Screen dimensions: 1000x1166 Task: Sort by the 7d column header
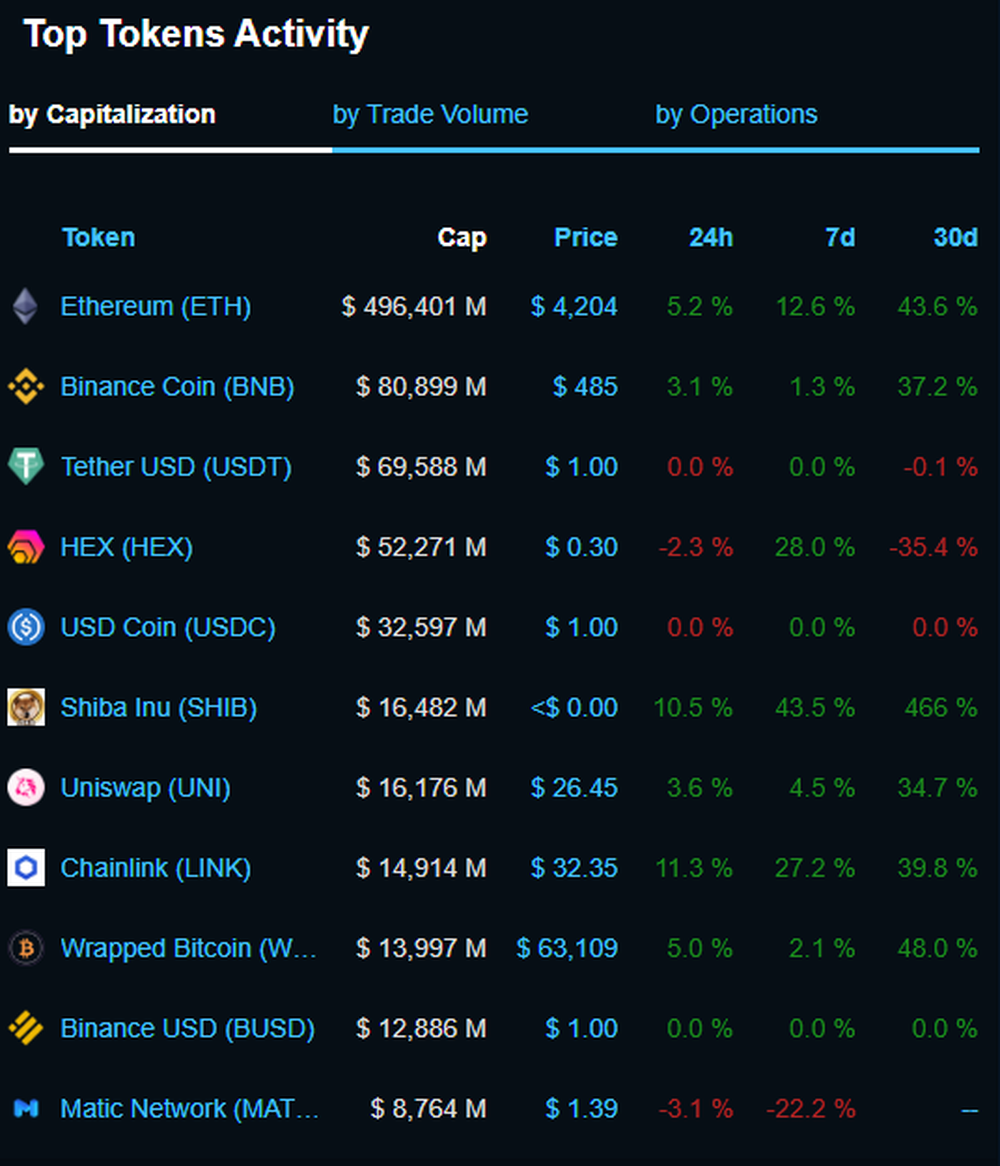840,237
